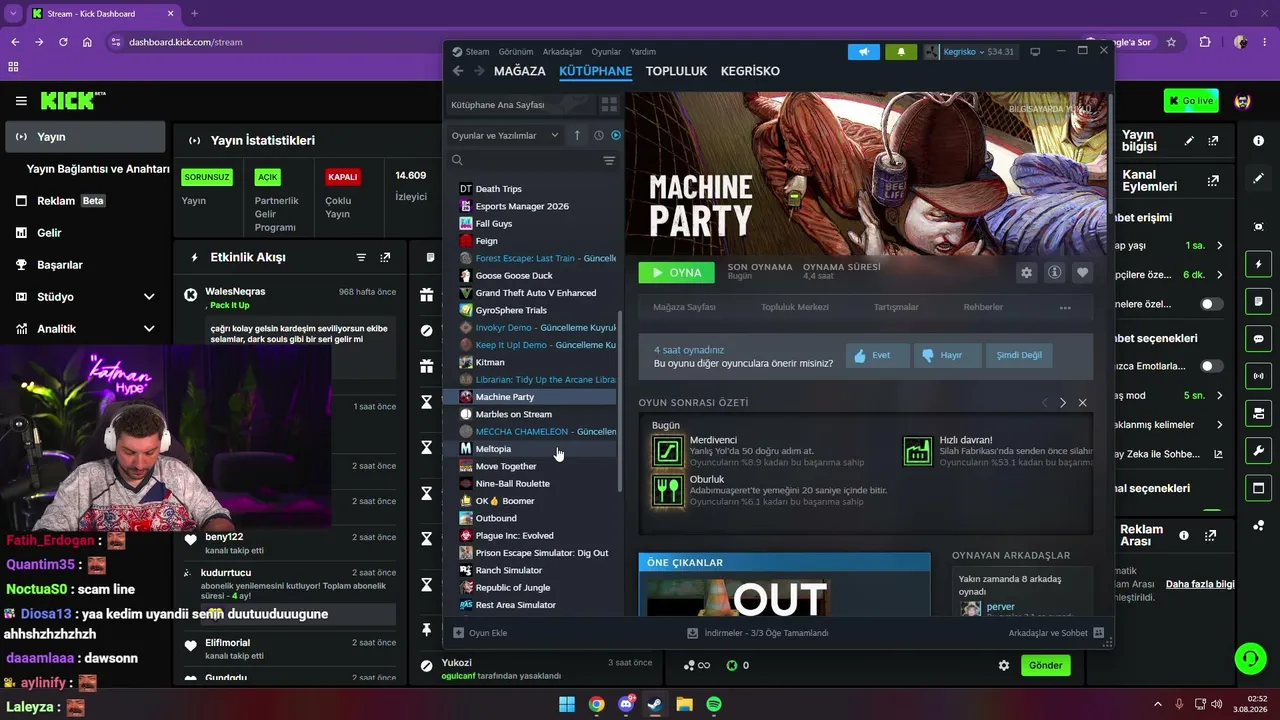Pop out Kanal Eylemleri panel

pos(1213,181)
